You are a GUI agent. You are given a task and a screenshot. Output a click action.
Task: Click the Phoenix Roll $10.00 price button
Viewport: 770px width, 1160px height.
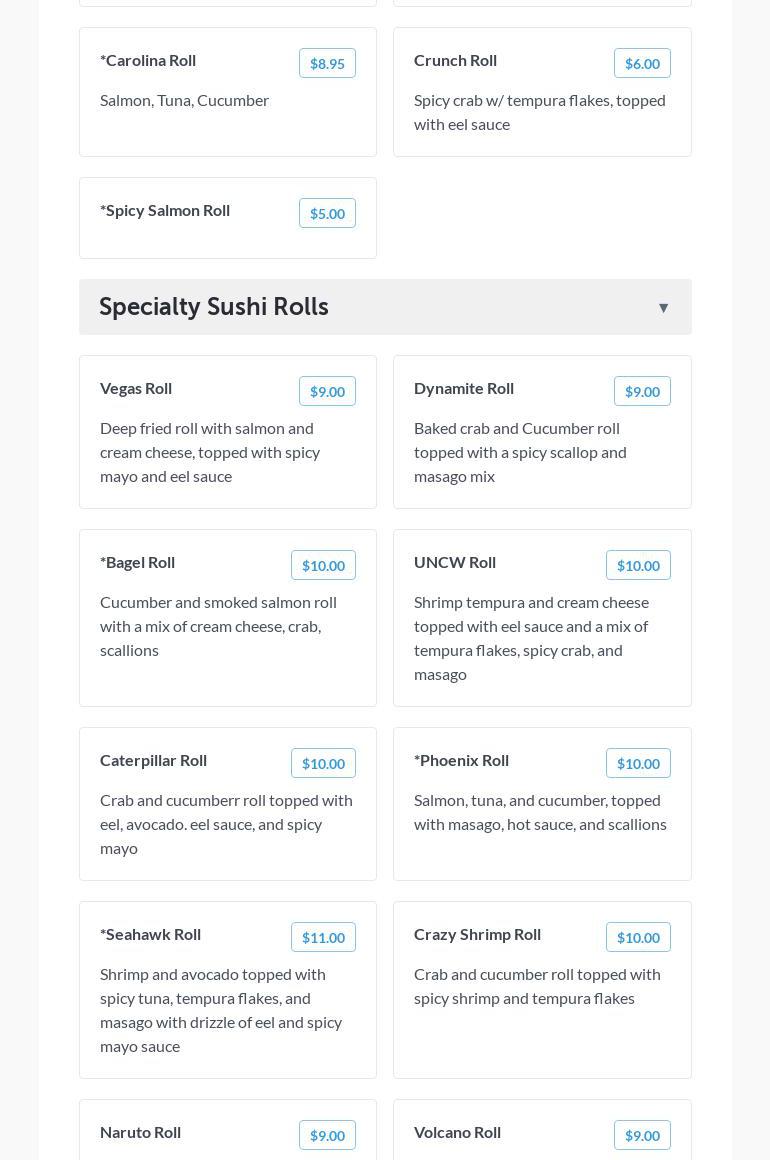(x=638, y=763)
